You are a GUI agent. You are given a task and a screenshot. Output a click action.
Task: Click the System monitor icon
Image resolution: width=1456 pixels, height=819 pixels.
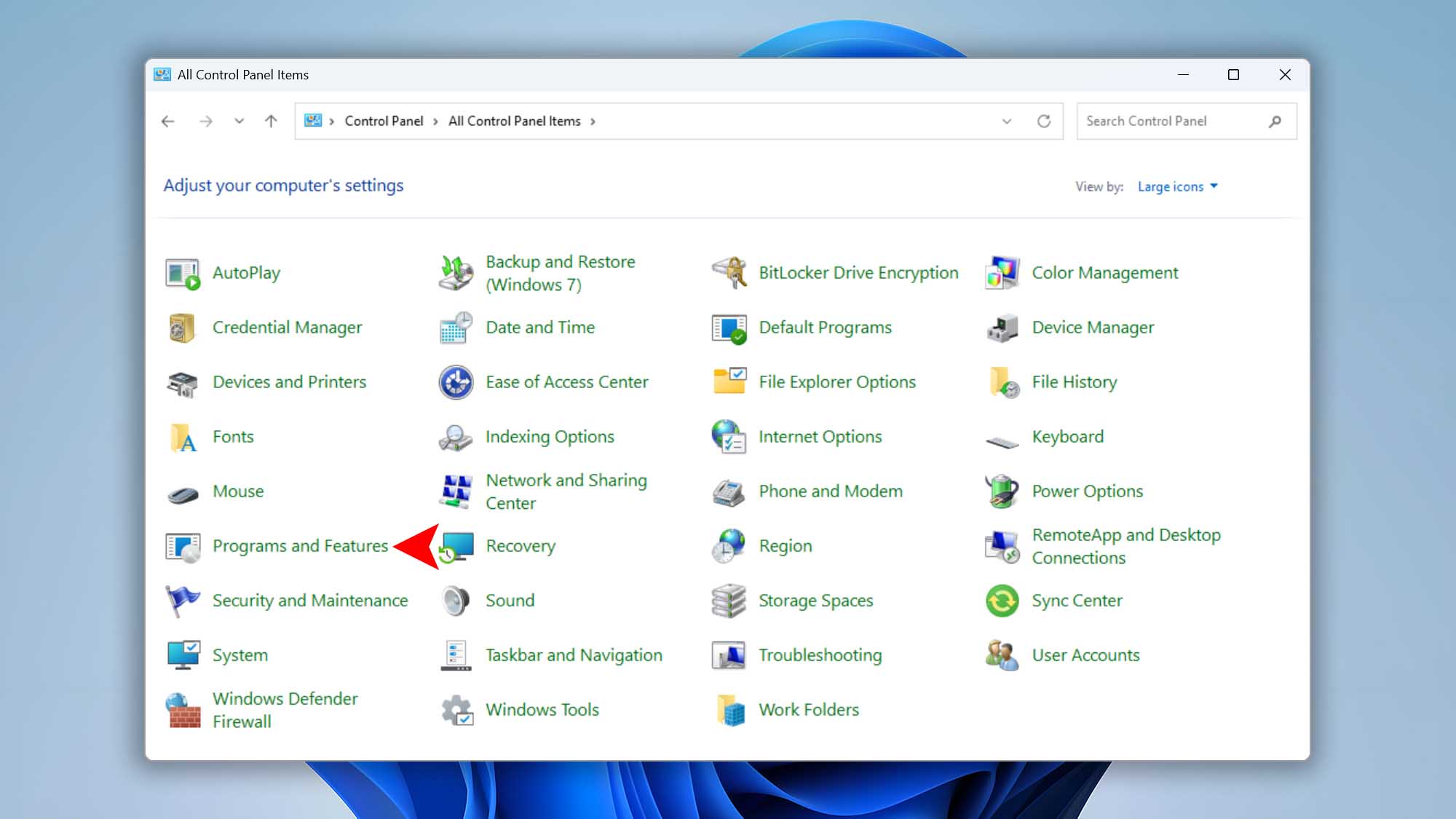point(183,656)
